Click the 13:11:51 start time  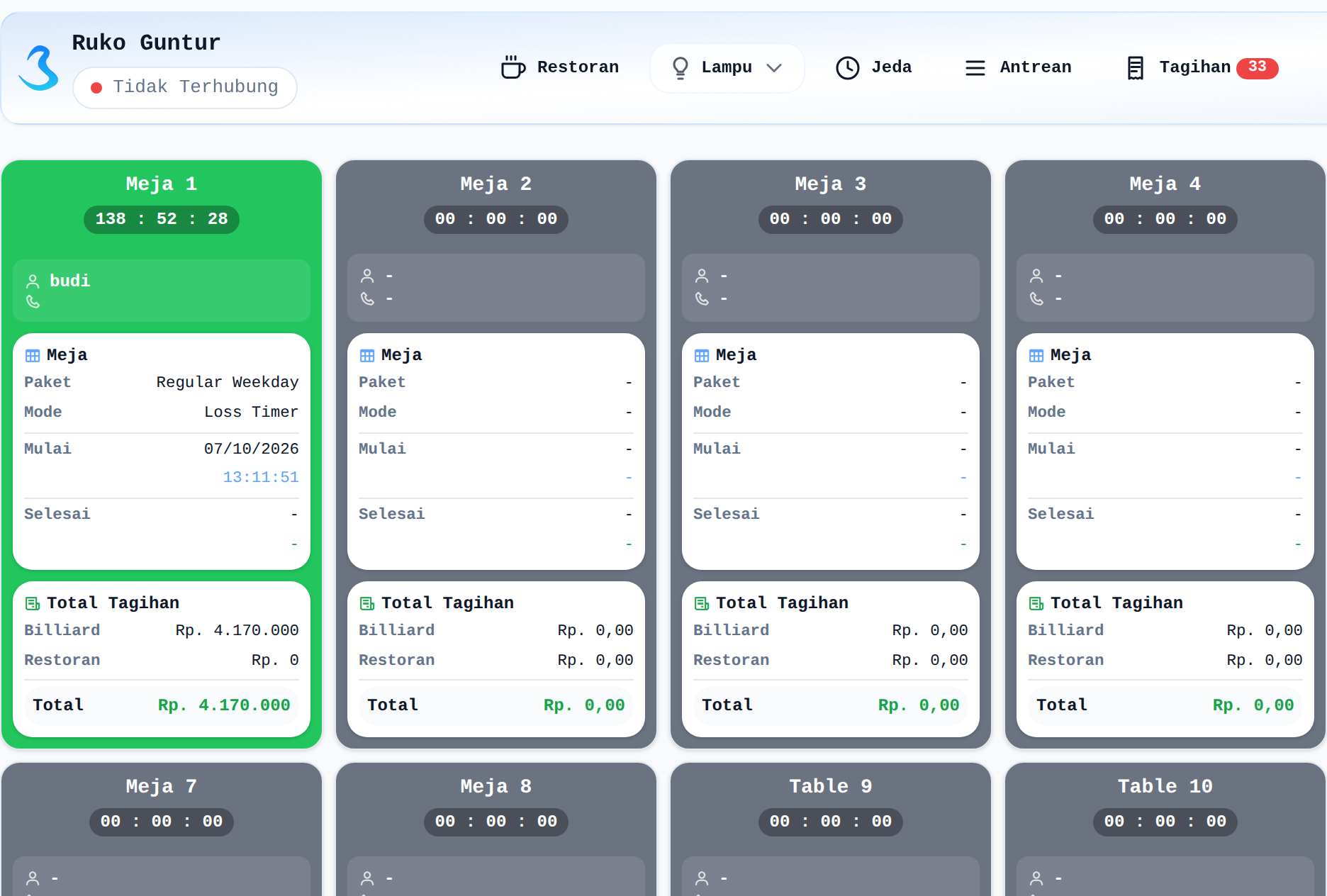[x=261, y=477]
